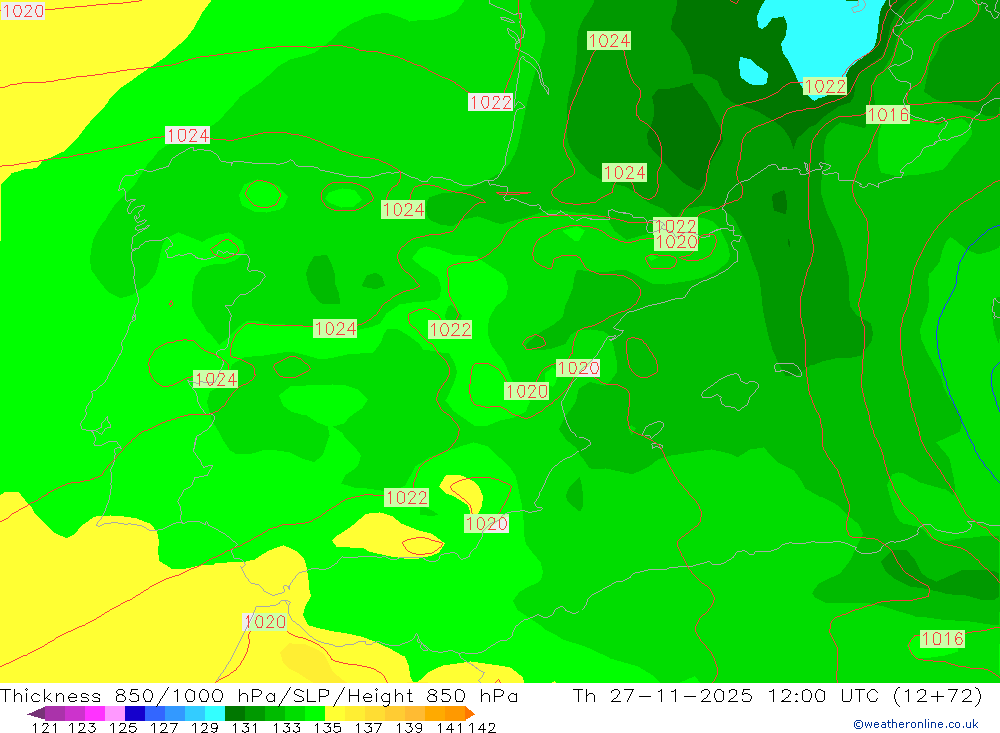Click legend value 141
The image size is (1000, 733).
pyautogui.click(x=449, y=727)
